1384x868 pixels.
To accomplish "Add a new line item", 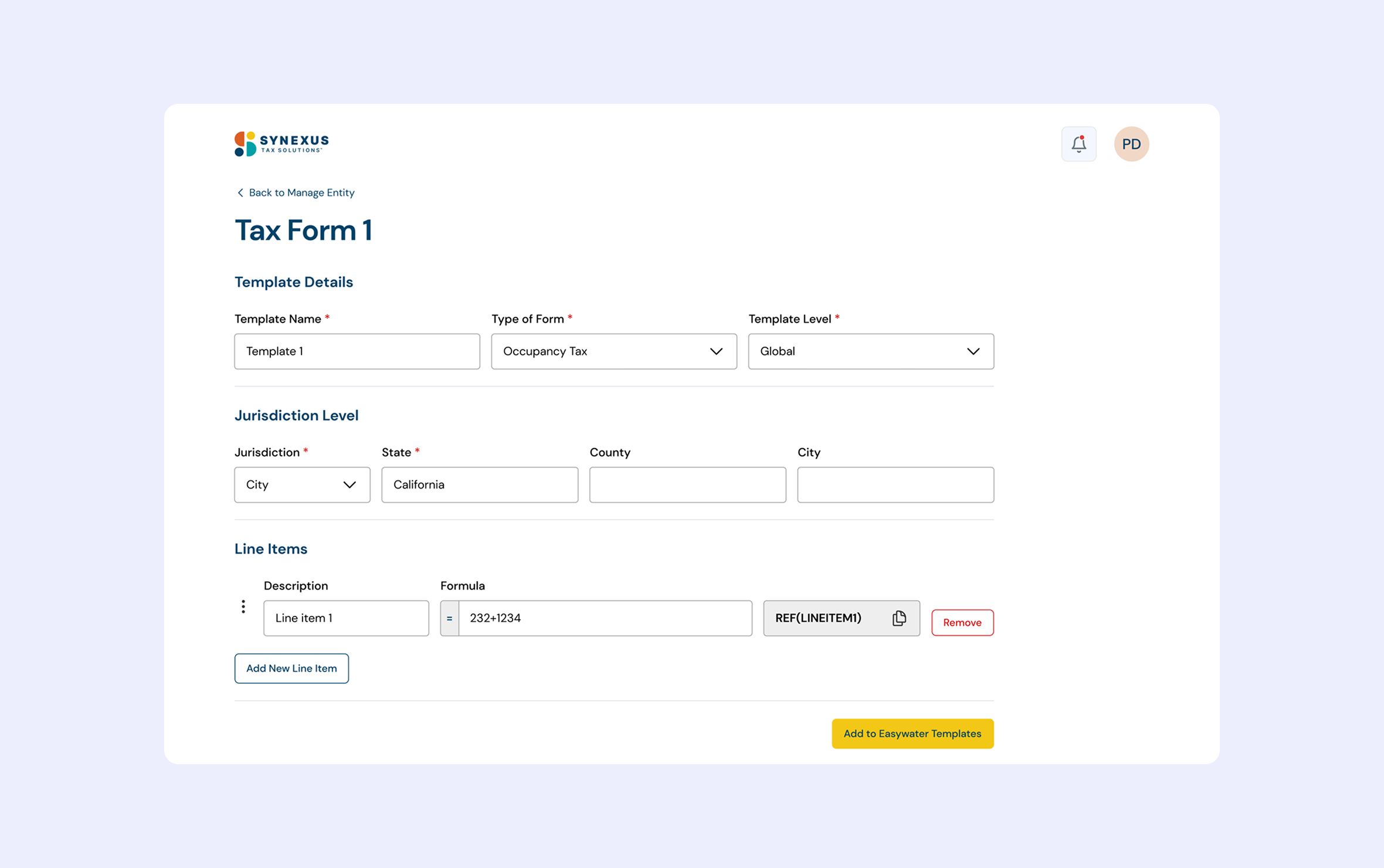I will click(291, 669).
